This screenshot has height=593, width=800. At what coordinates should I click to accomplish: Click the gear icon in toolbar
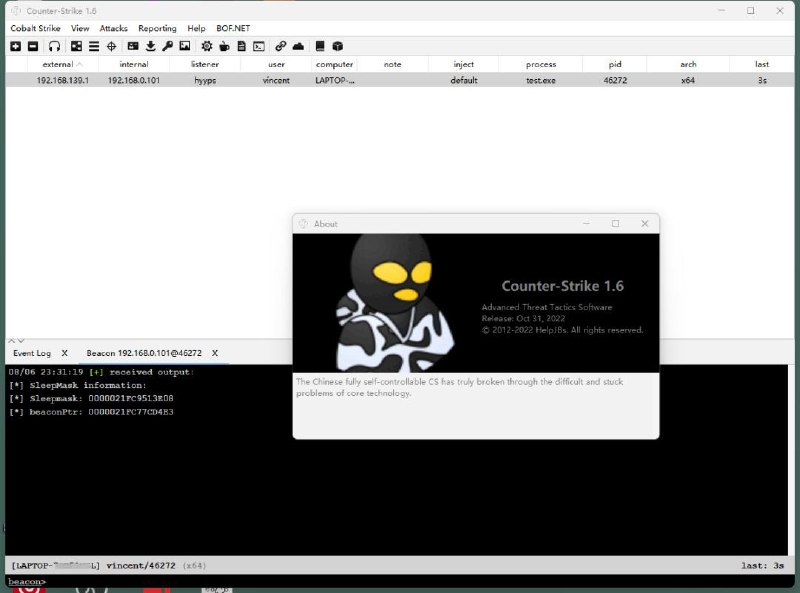coord(207,46)
